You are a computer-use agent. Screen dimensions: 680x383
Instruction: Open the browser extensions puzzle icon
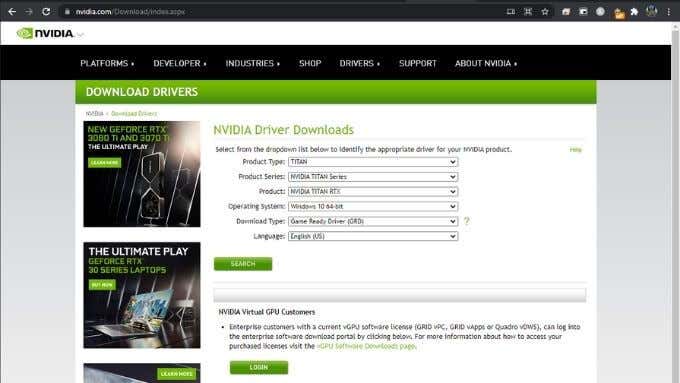(634, 12)
